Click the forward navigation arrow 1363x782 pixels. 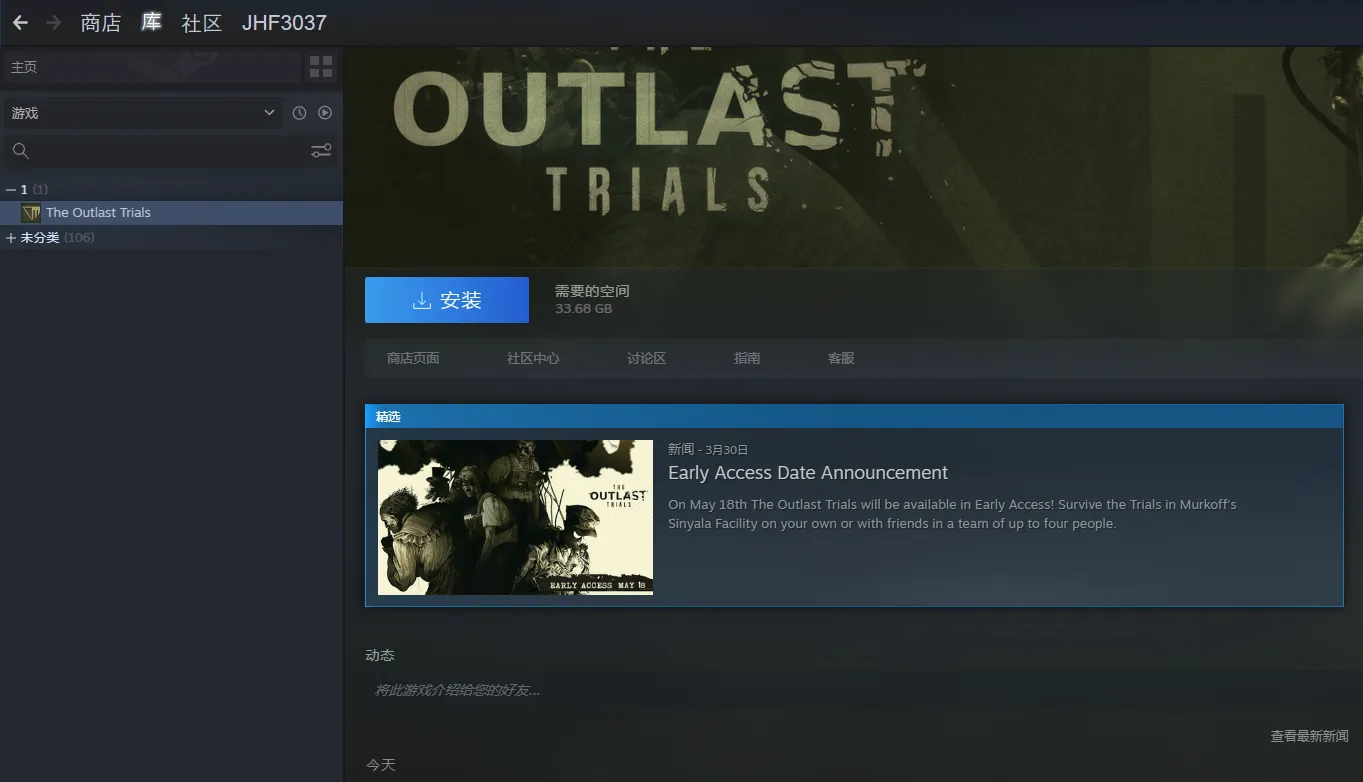tap(54, 22)
